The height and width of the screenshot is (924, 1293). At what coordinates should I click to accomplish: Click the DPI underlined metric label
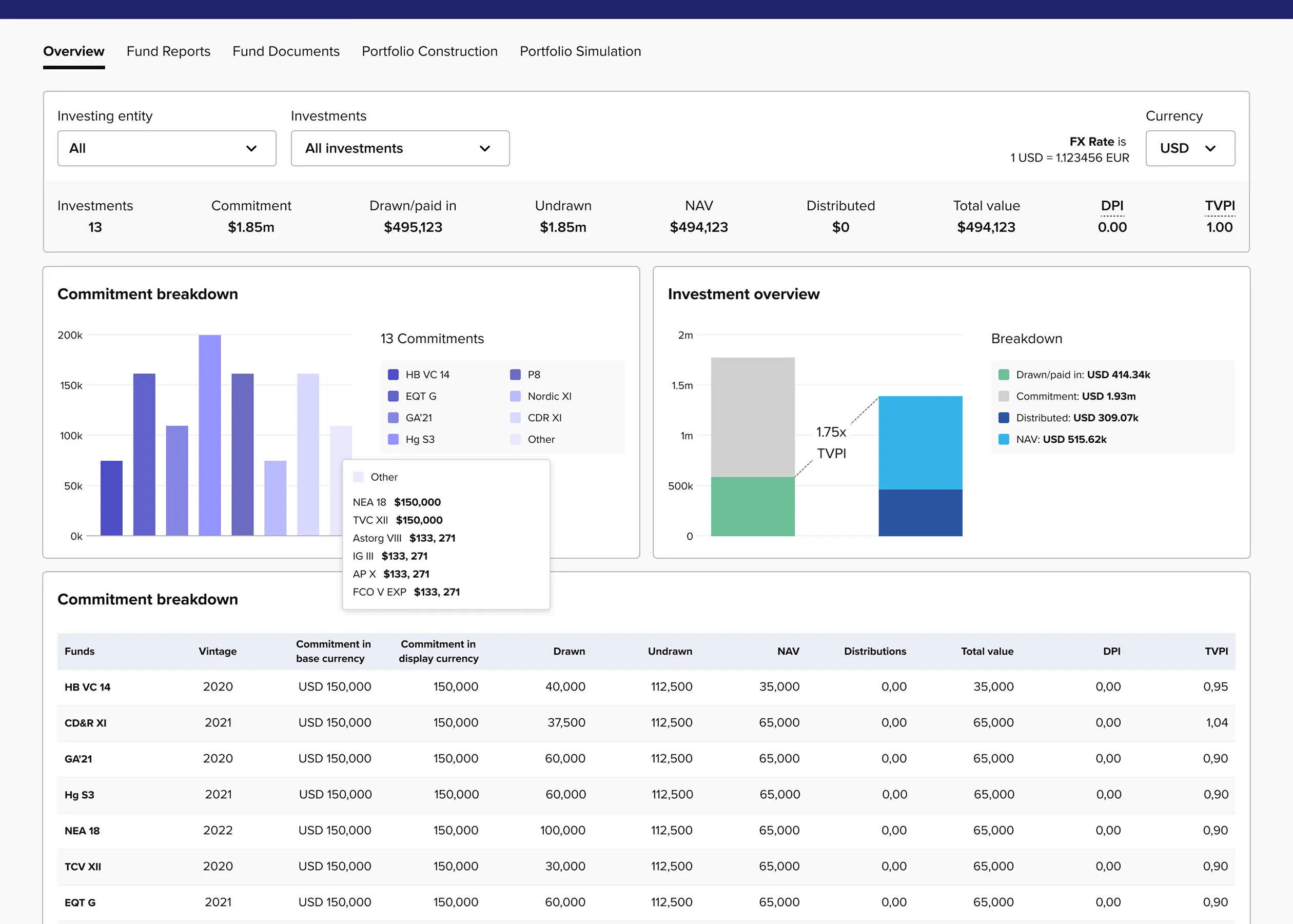(1111, 206)
